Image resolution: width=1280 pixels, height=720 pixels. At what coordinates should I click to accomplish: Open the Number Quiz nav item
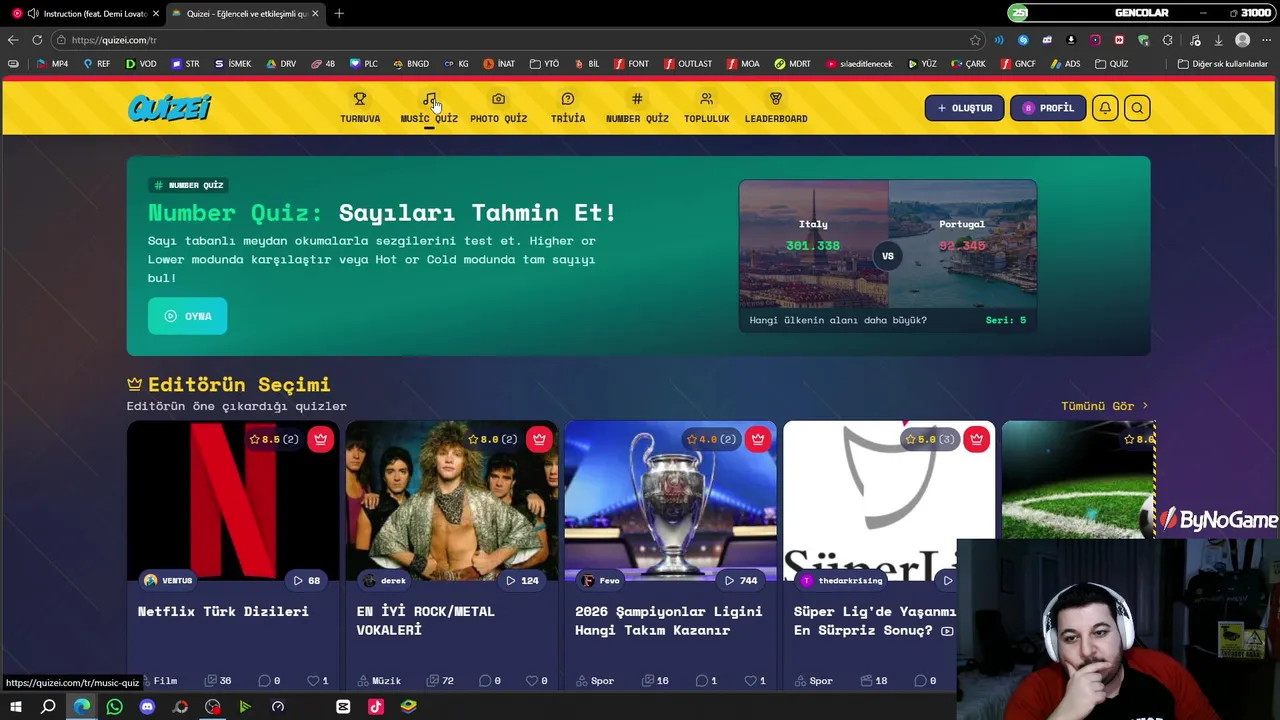637,107
